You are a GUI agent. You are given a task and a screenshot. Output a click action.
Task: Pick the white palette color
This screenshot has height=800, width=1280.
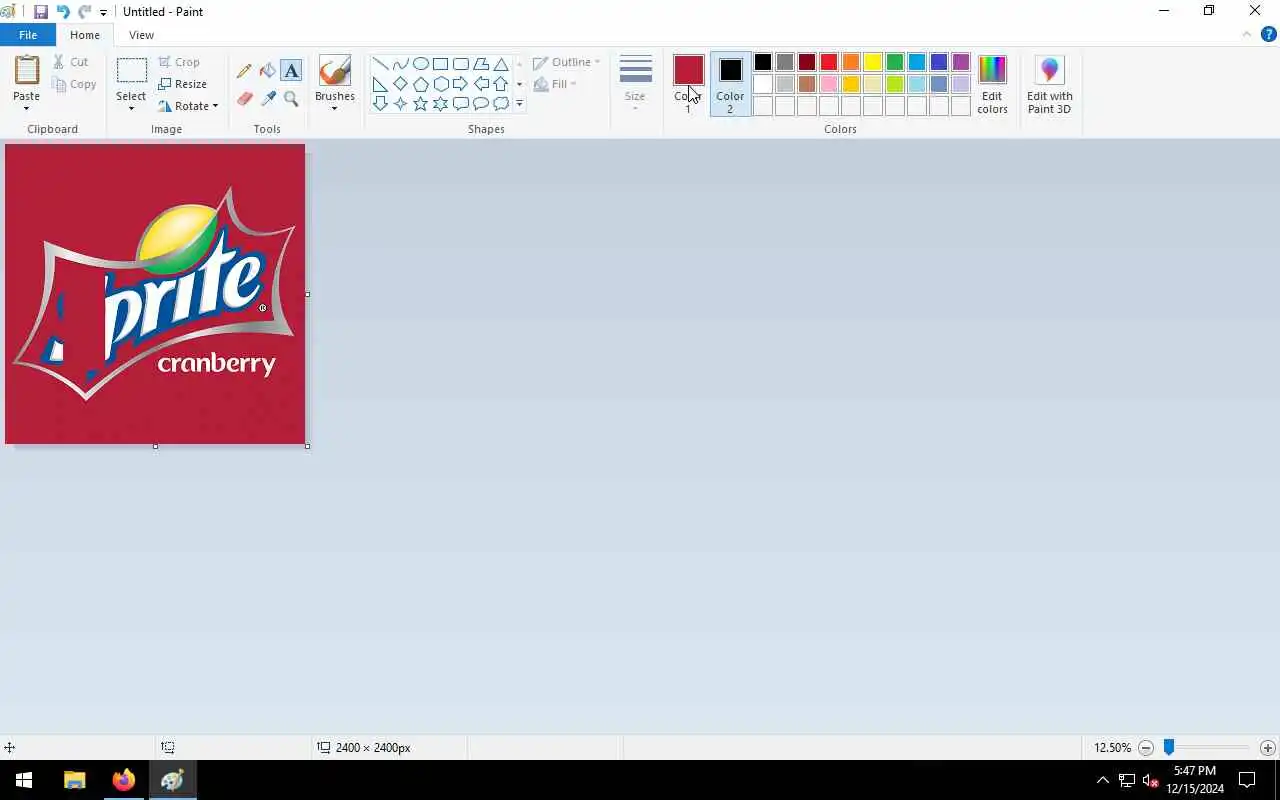click(x=763, y=84)
